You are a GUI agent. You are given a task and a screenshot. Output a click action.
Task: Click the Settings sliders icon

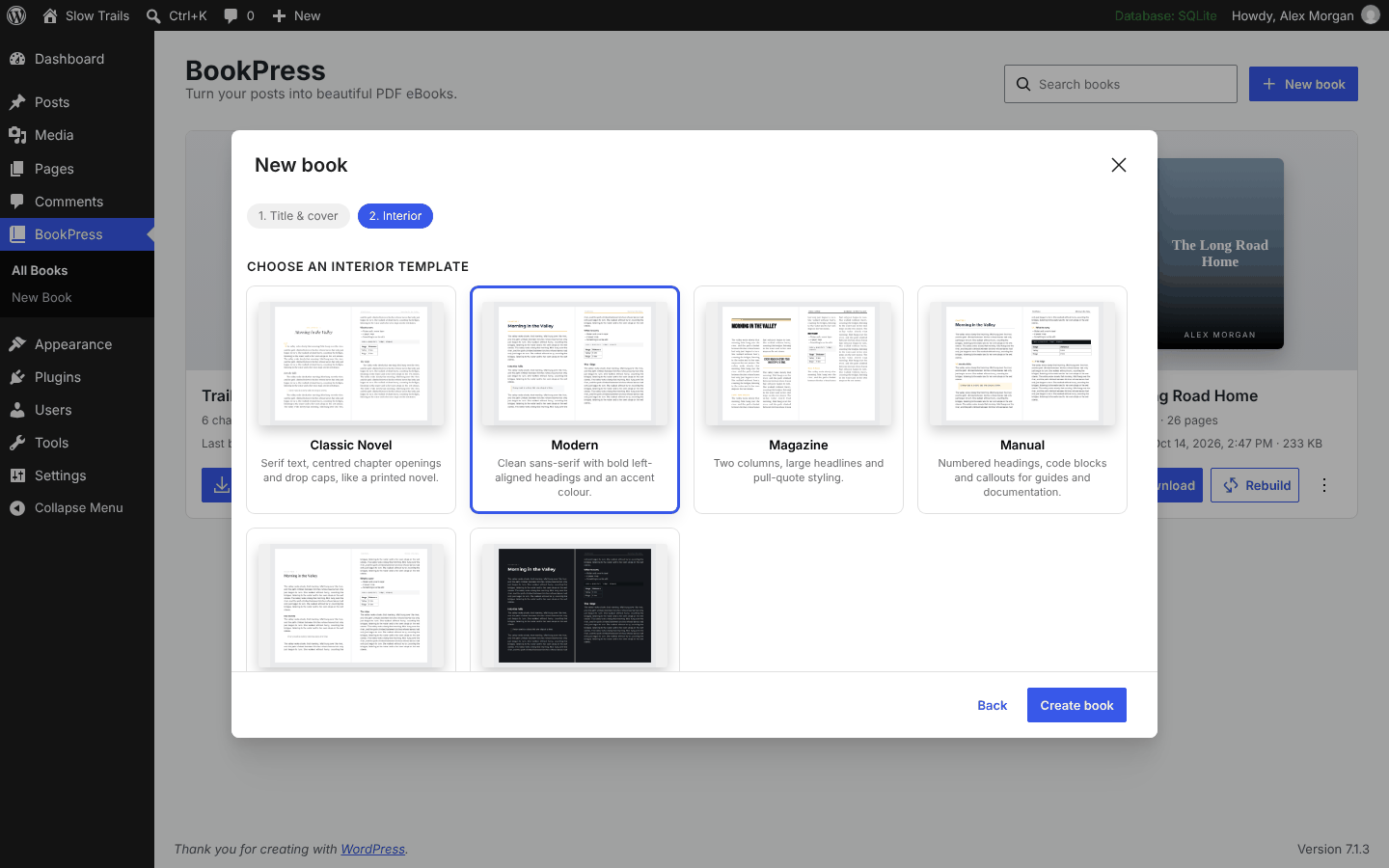[x=17, y=475]
